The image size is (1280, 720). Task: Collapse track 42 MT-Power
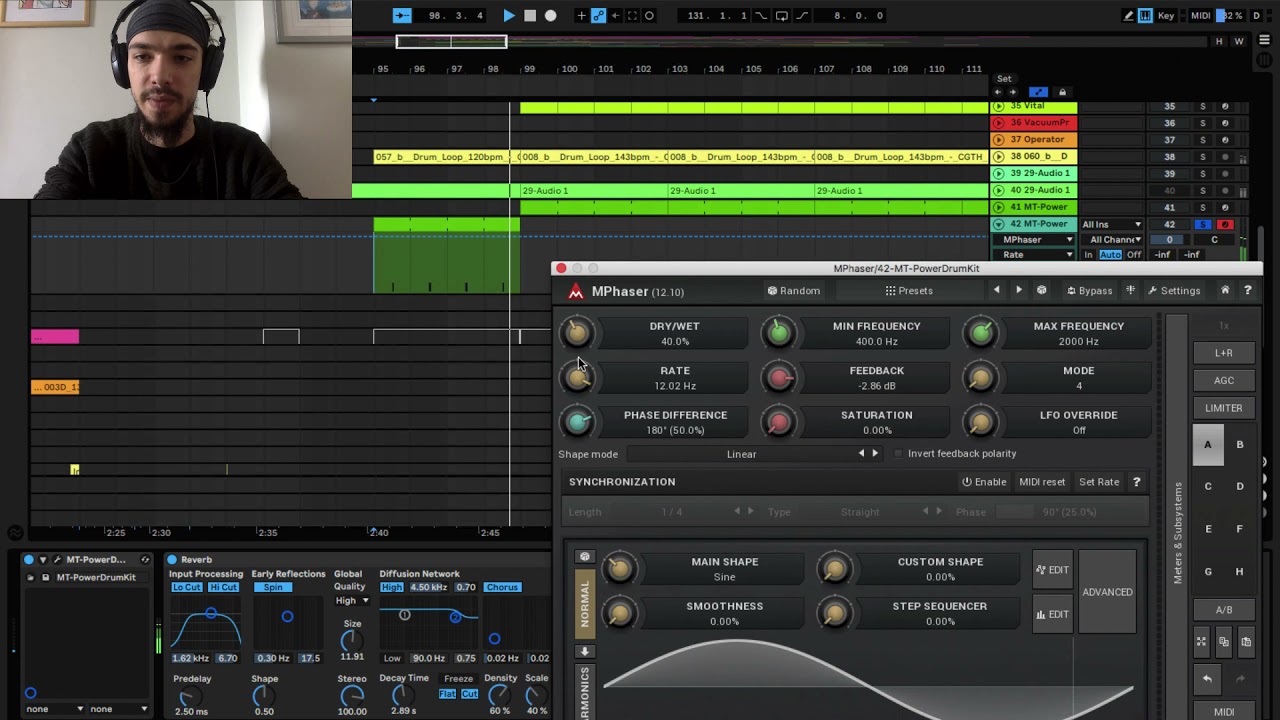[x=998, y=224]
